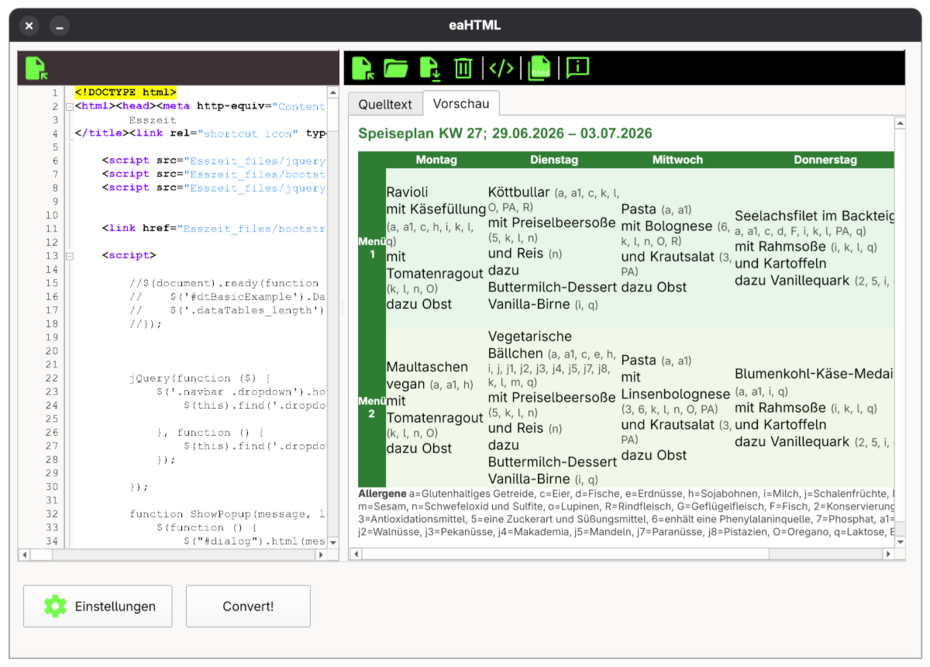930x667 pixels.
Task: Click the code editor scroll-left arrow
Action: pyautogui.click(x=24, y=555)
